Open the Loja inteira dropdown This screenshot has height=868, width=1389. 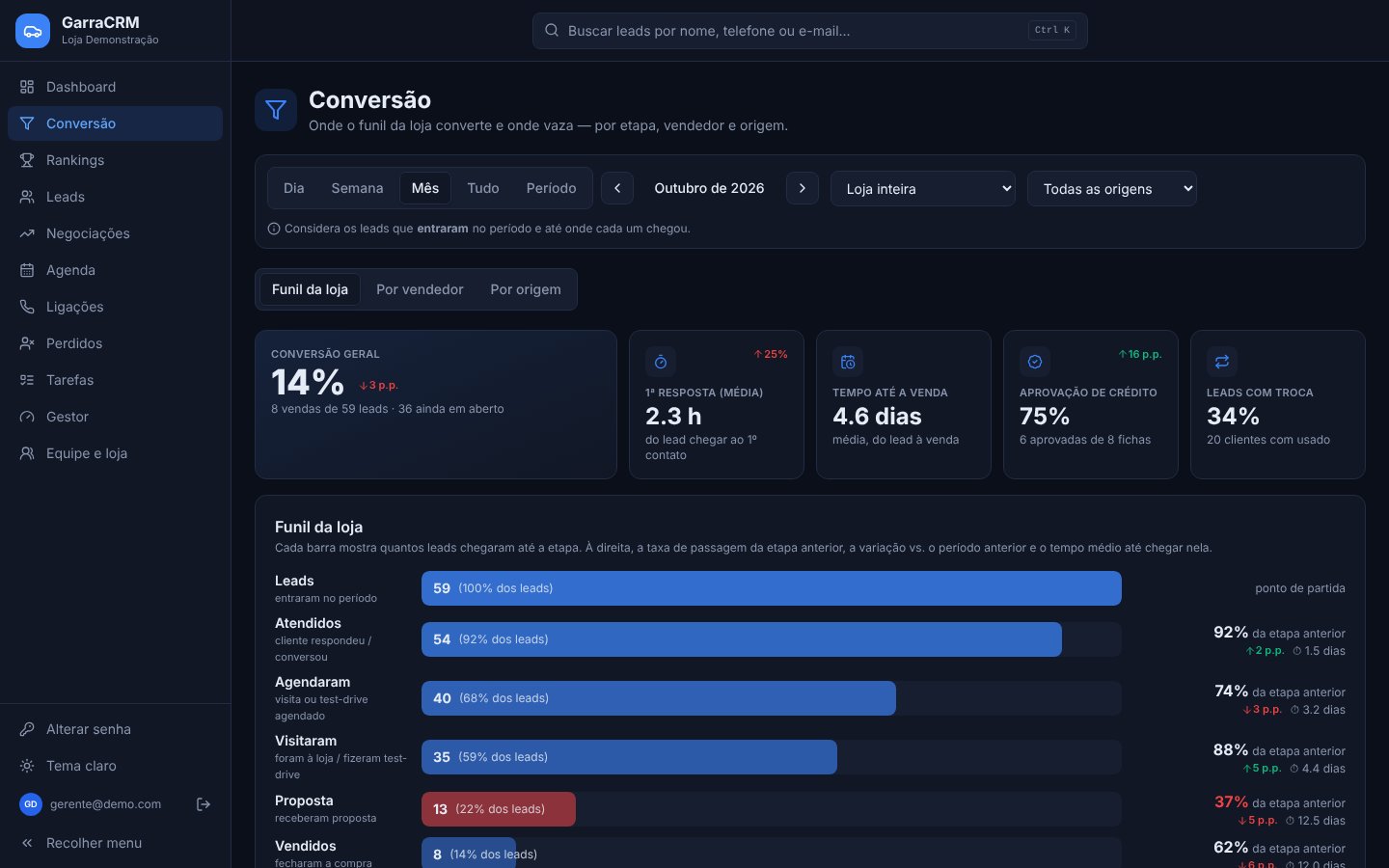pos(923,189)
